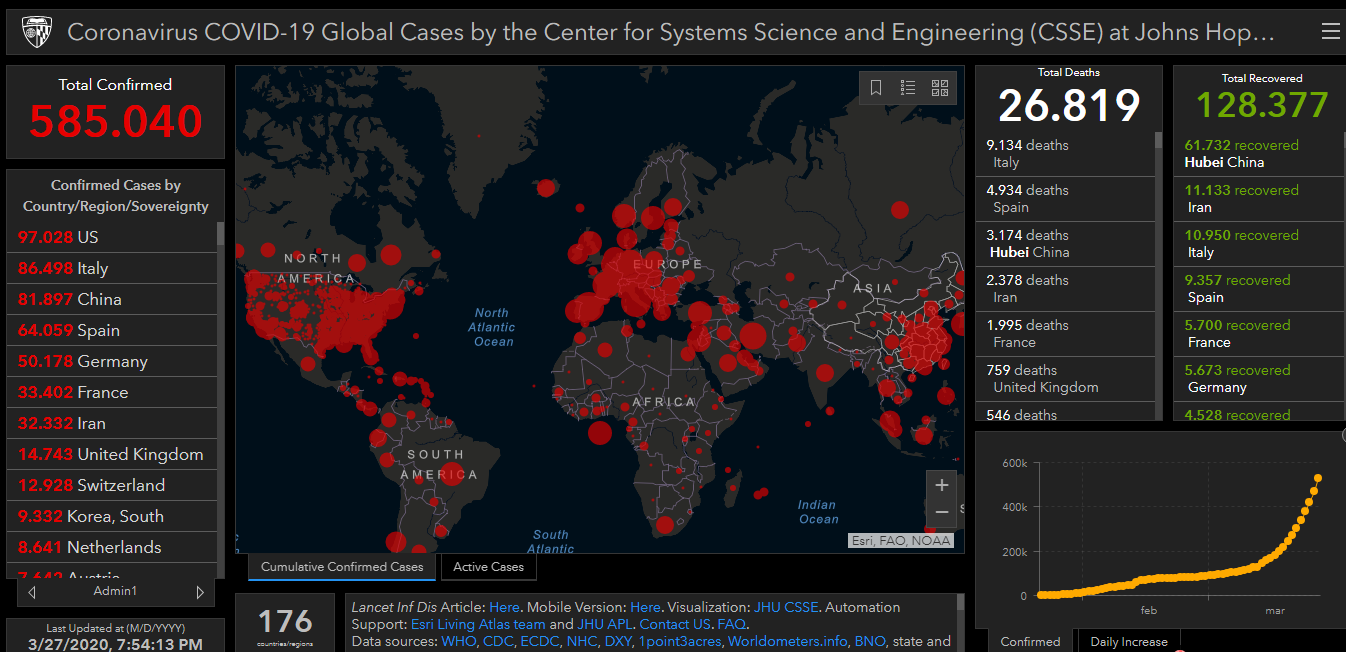
Task: Zoom out on the map with minus
Action: pyautogui.click(x=941, y=513)
